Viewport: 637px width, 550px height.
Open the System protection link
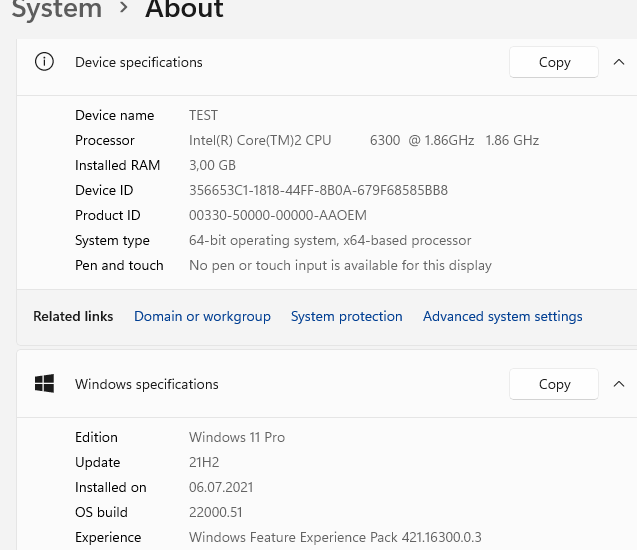347,316
